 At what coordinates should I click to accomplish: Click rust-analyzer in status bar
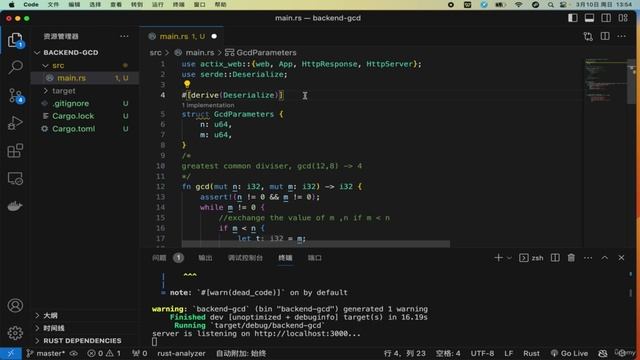[x=181, y=353]
